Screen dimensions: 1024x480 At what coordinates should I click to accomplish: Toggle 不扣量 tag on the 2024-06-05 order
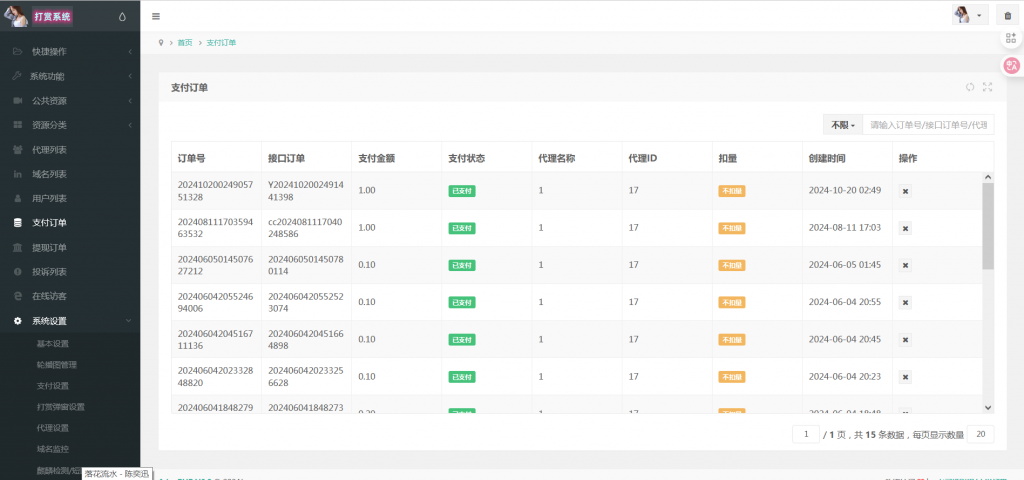[731, 265]
